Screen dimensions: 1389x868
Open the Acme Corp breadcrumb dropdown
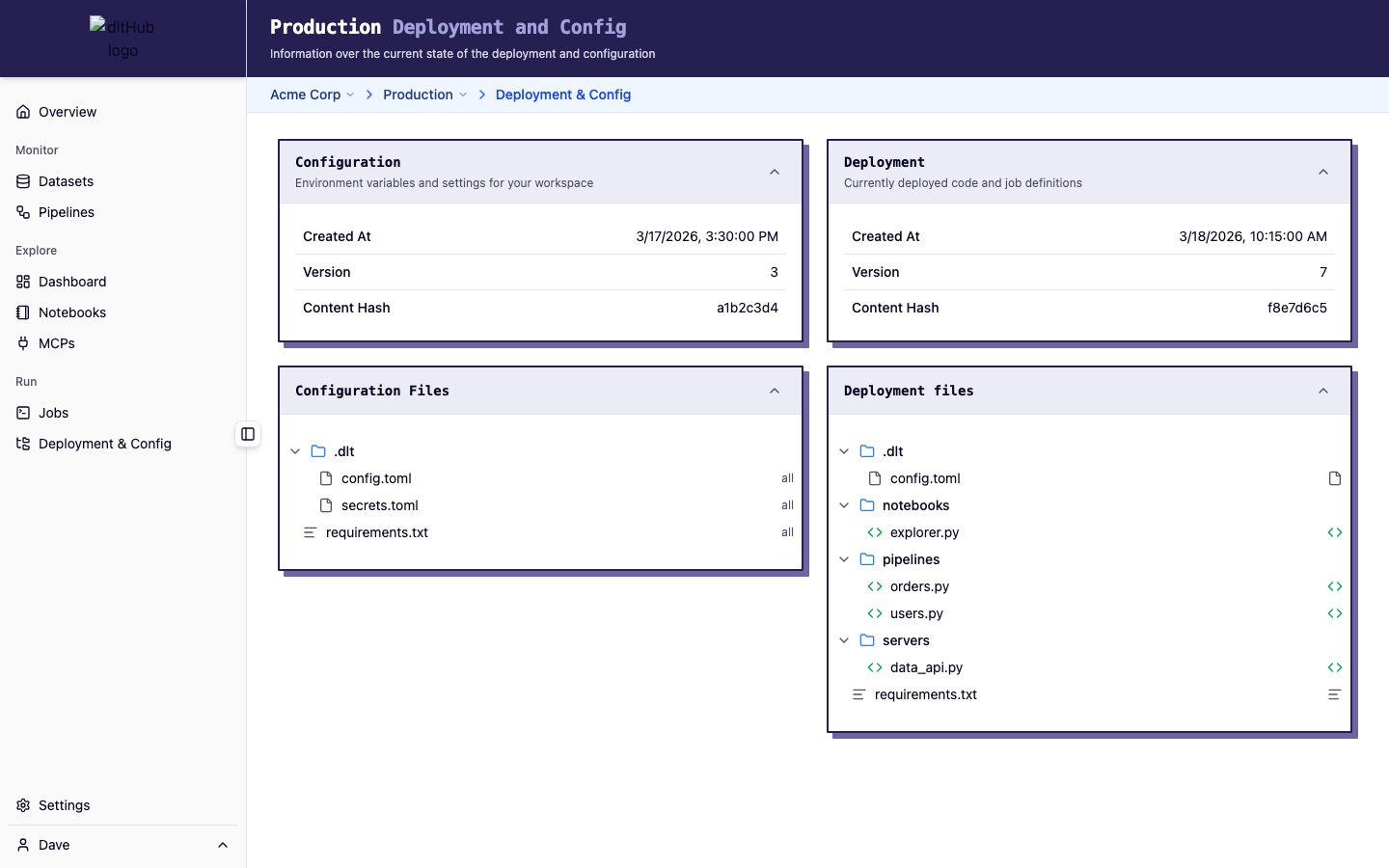[313, 95]
